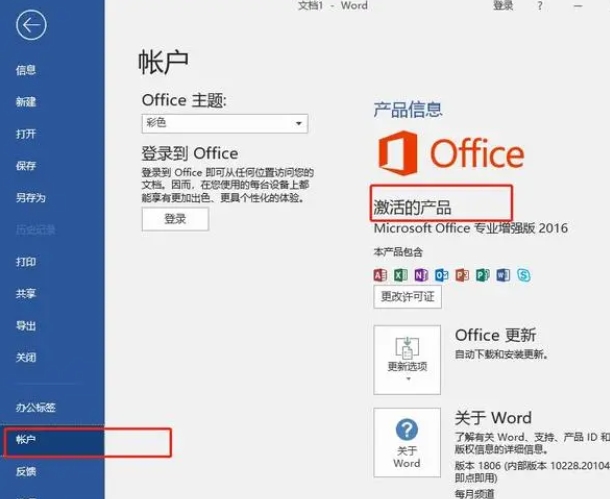Click the orange Office logo
Image resolution: width=610 pixels, height=499 pixels.
pos(451,153)
